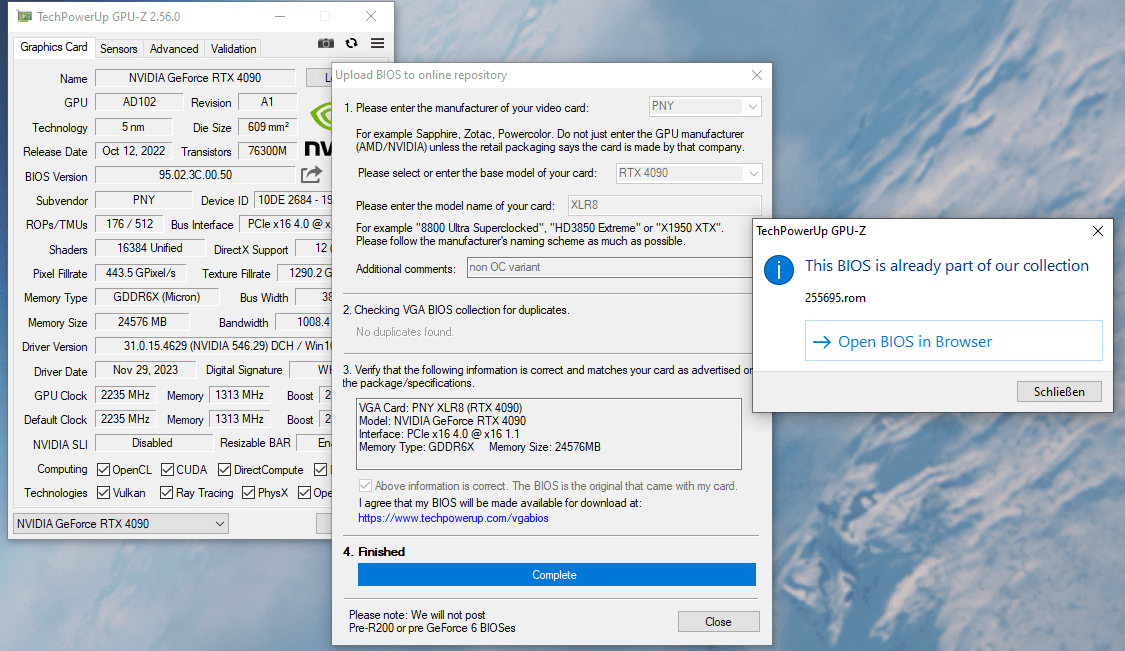Toggle the OpenCL checkbox
This screenshot has height=651, width=1125.
click(103, 469)
